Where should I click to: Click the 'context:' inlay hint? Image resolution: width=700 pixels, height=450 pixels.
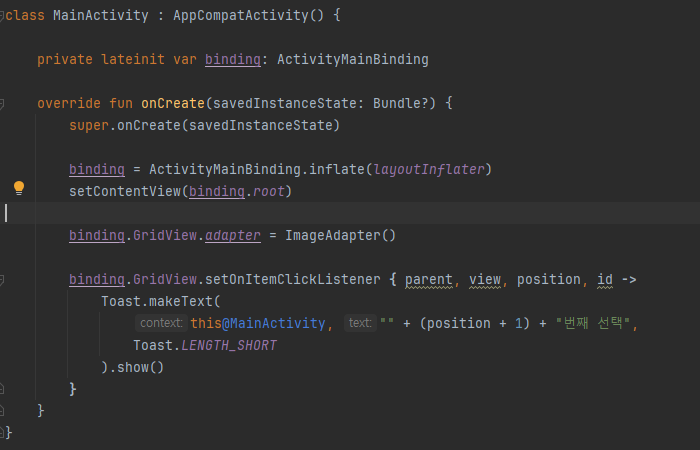coord(161,323)
